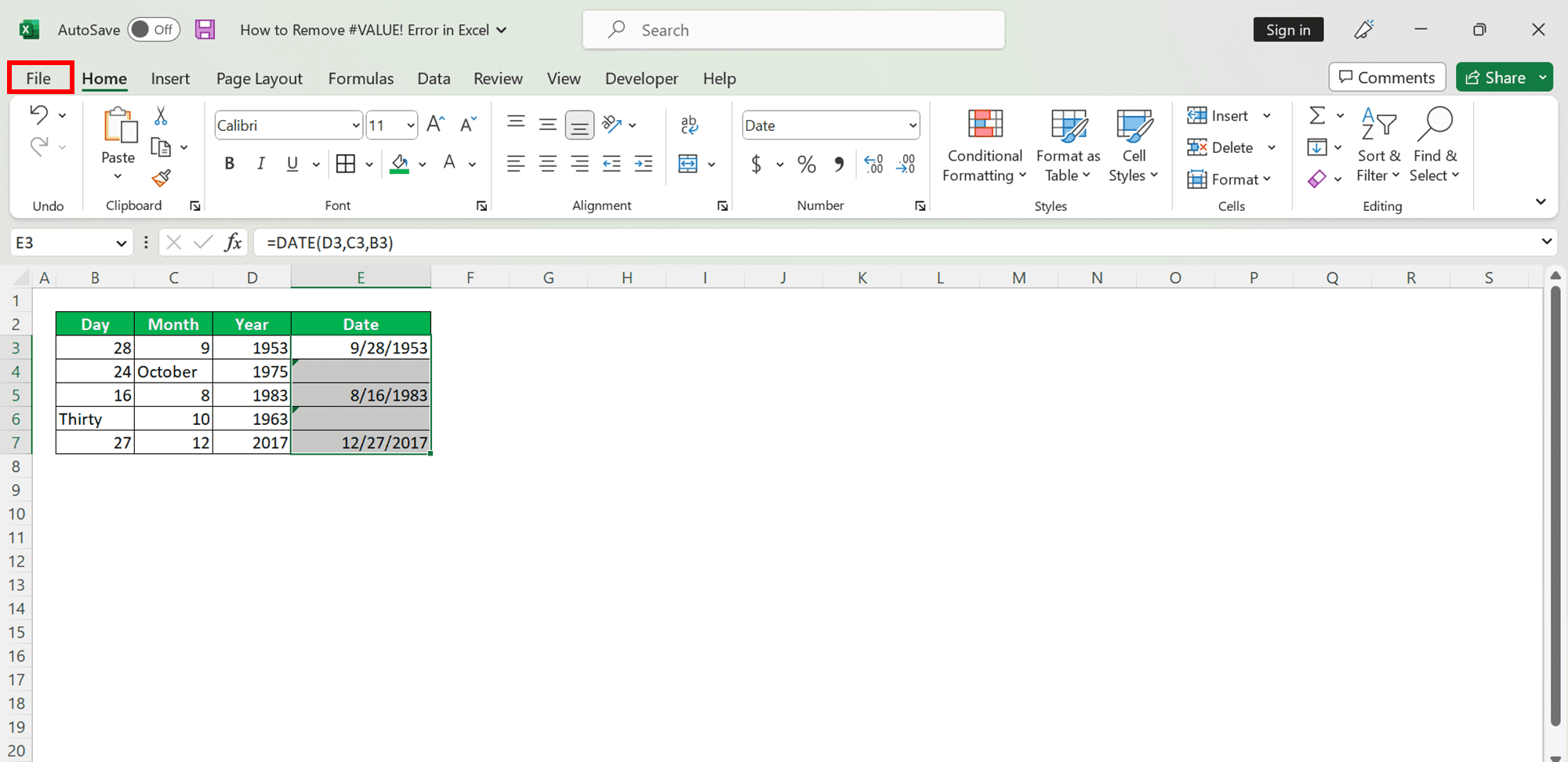Open Sort & Filter menu
This screenshot has height=762, width=1568.
[x=1378, y=147]
